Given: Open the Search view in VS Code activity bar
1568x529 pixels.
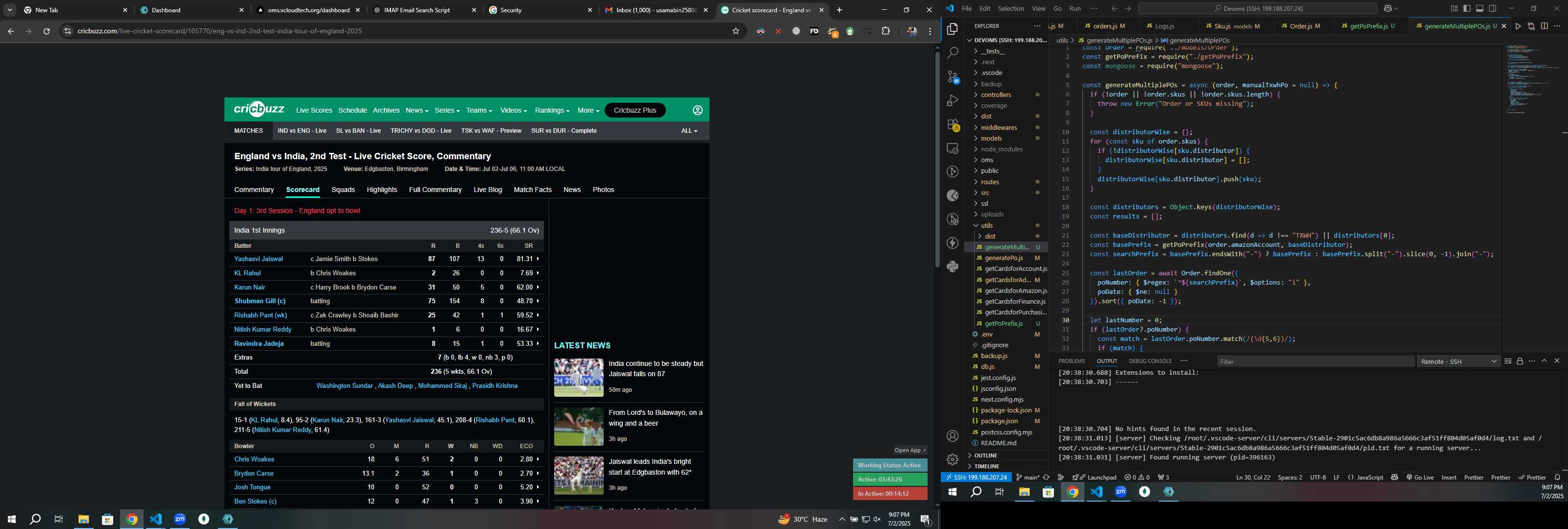Looking at the screenshot, I should [x=953, y=53].
